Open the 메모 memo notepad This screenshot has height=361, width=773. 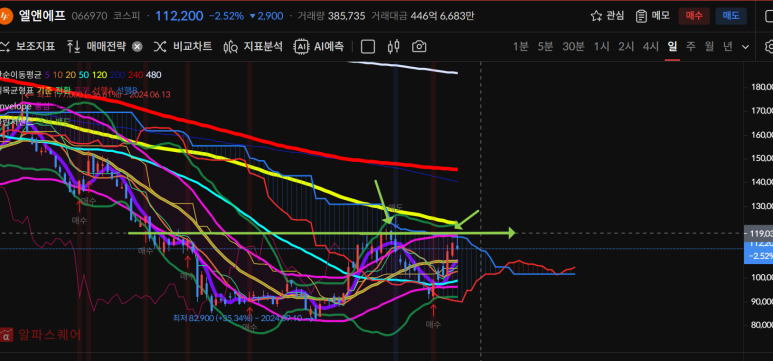click(653, 16)
